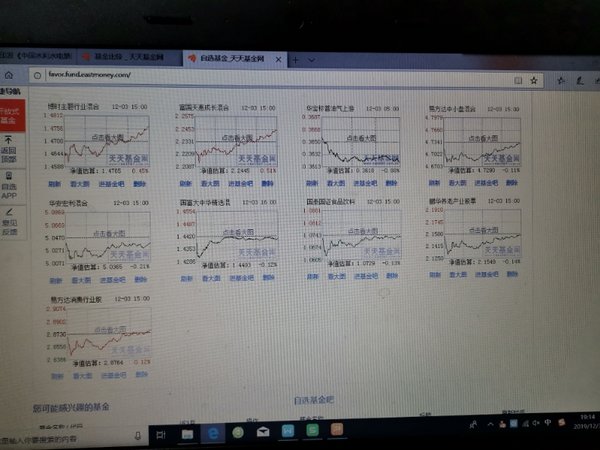Click 刷新 under 富国天惠成长混合
Screen dimensions: 600x450
coord(186,184)
